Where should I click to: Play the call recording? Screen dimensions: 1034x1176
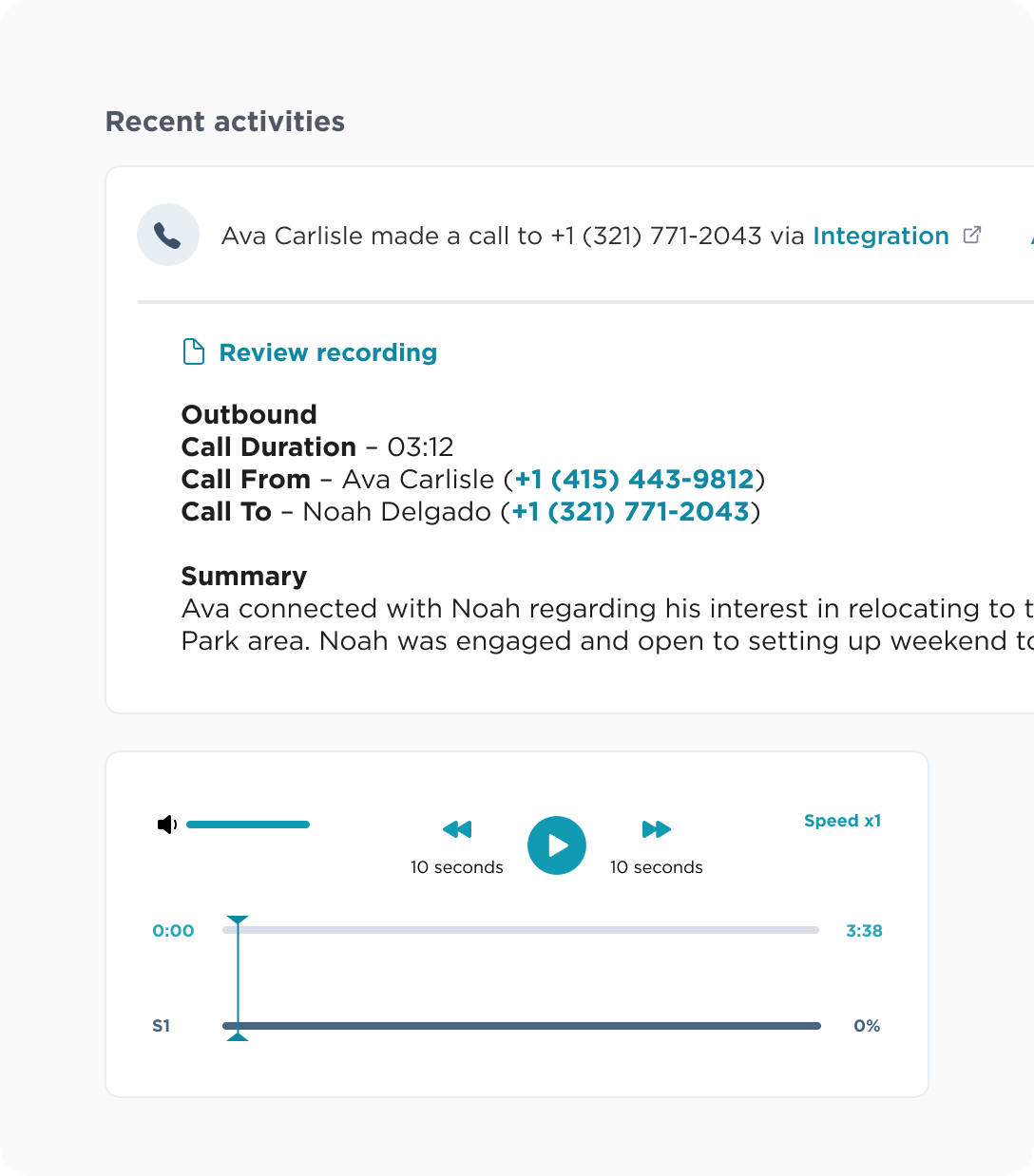click(557, 845)
